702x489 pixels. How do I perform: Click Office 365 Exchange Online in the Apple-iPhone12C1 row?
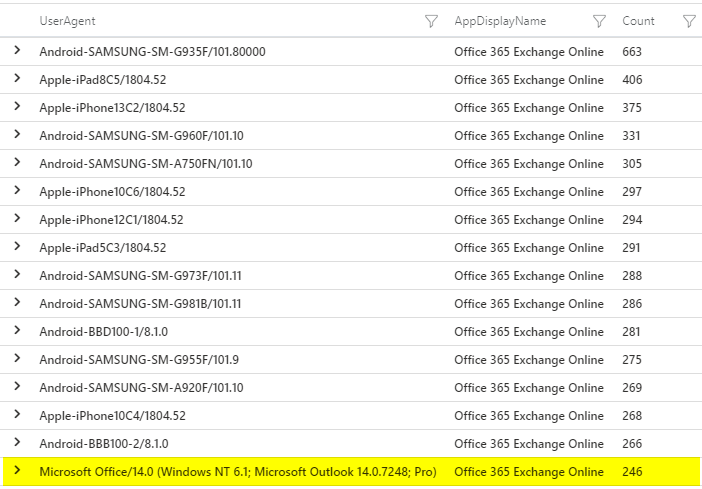529,220
